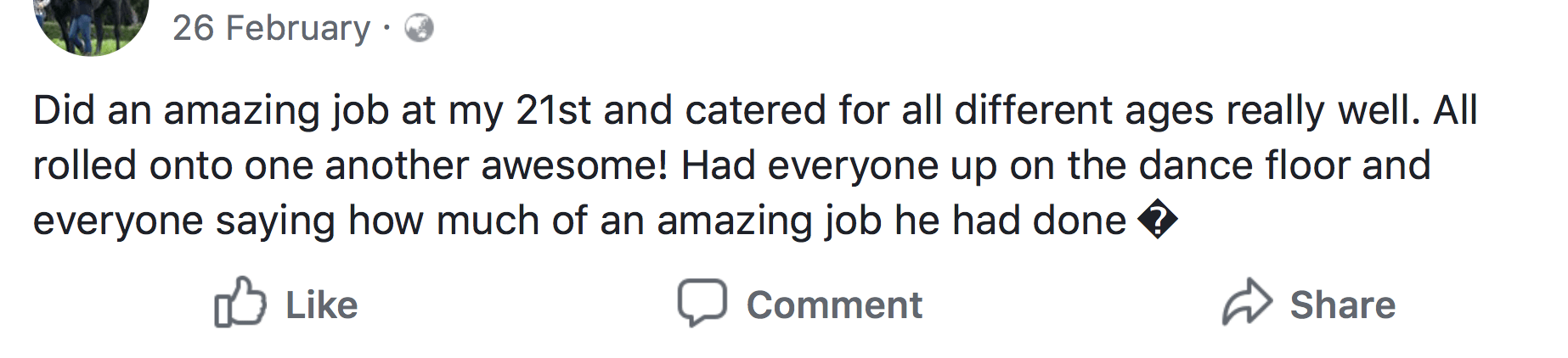Click 'really well.' in the first line

pyautogui.click(x=1323, y=111)
